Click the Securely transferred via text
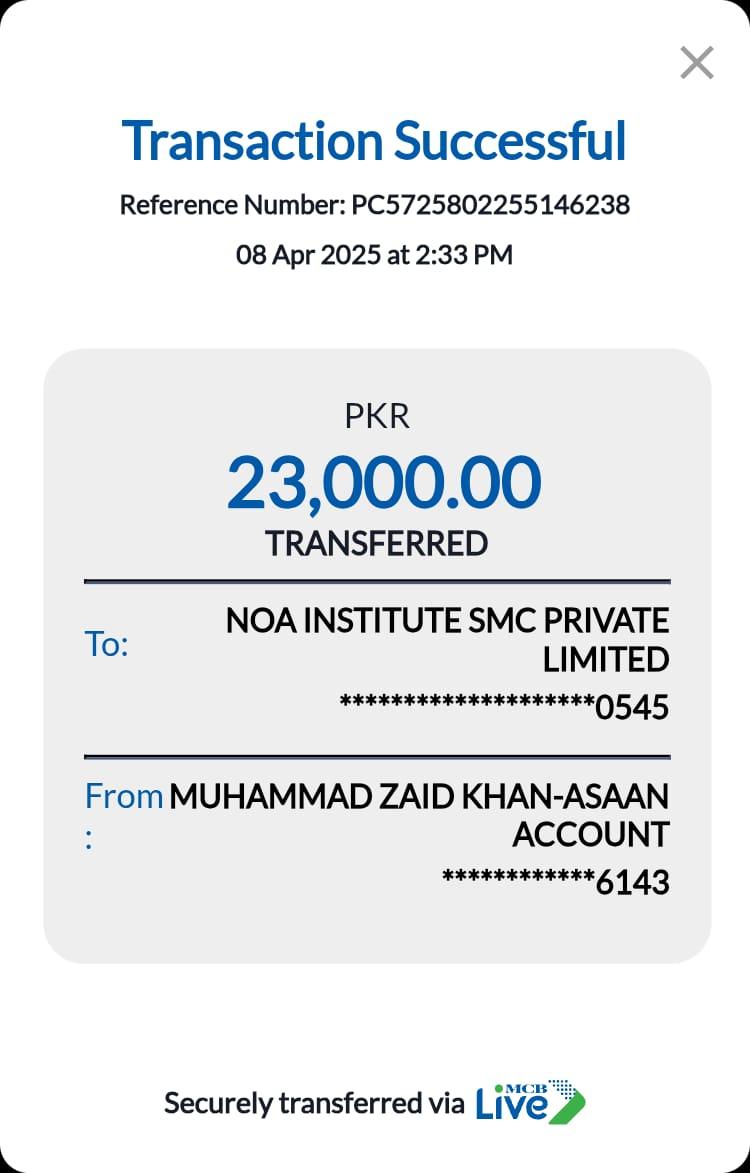The height and width of the screenshot is (1173, 750). click(314, 1103)
